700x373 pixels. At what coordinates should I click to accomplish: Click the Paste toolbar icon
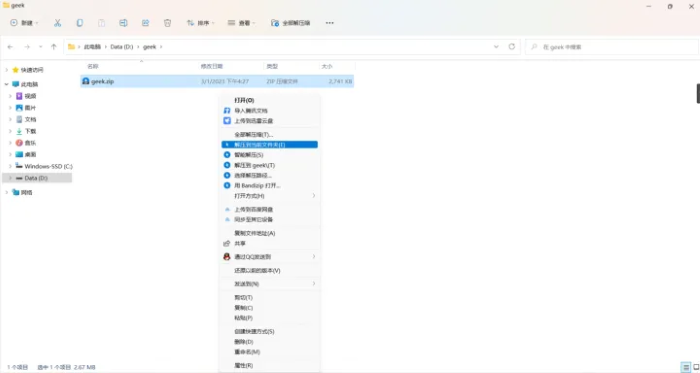pos(101,23)
